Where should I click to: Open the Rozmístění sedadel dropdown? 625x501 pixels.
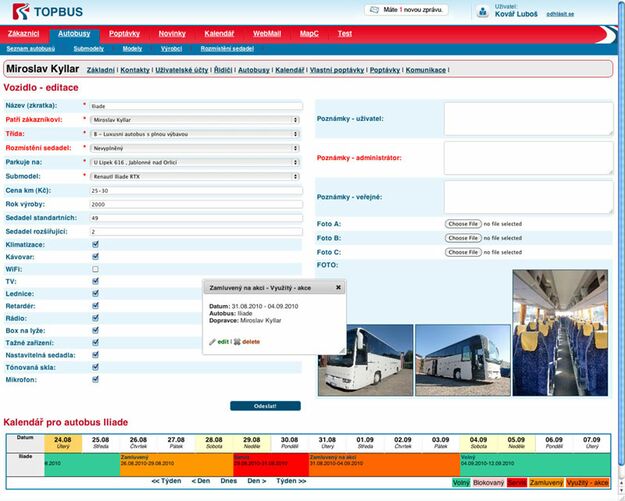coord(195,148)
